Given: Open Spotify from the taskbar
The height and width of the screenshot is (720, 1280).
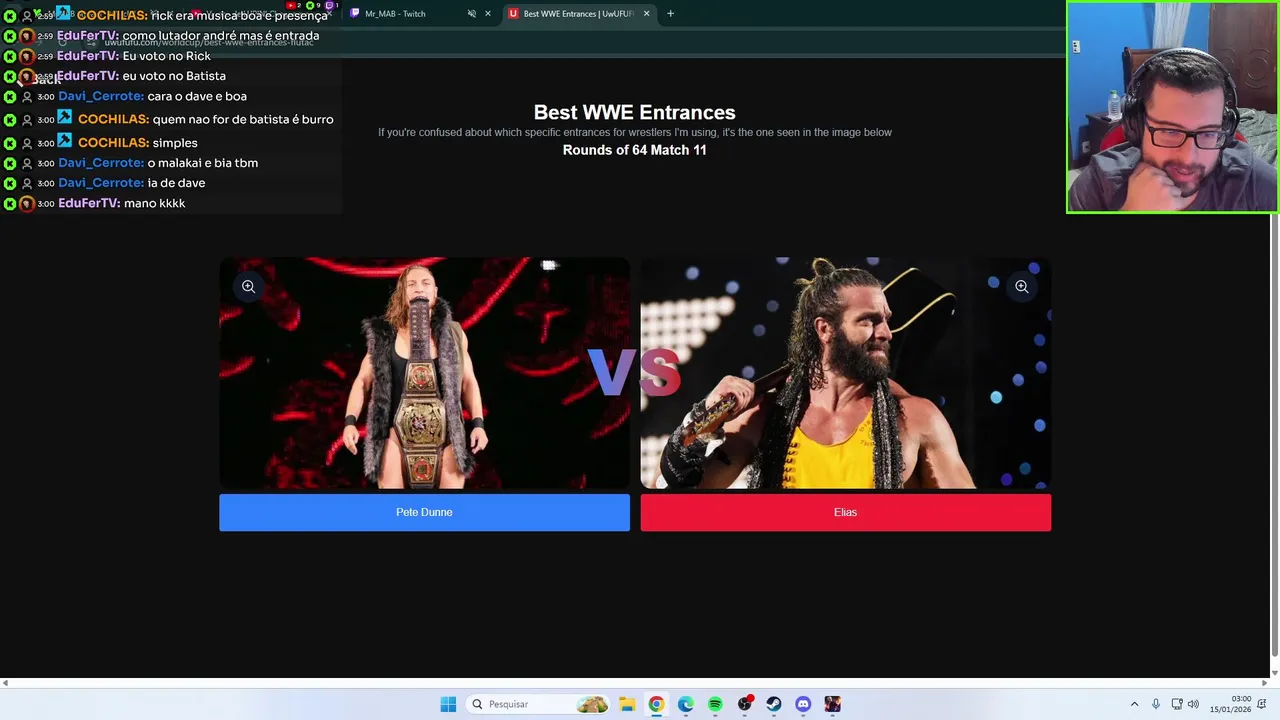Looking at the screenshot, I should click(715, 704).
